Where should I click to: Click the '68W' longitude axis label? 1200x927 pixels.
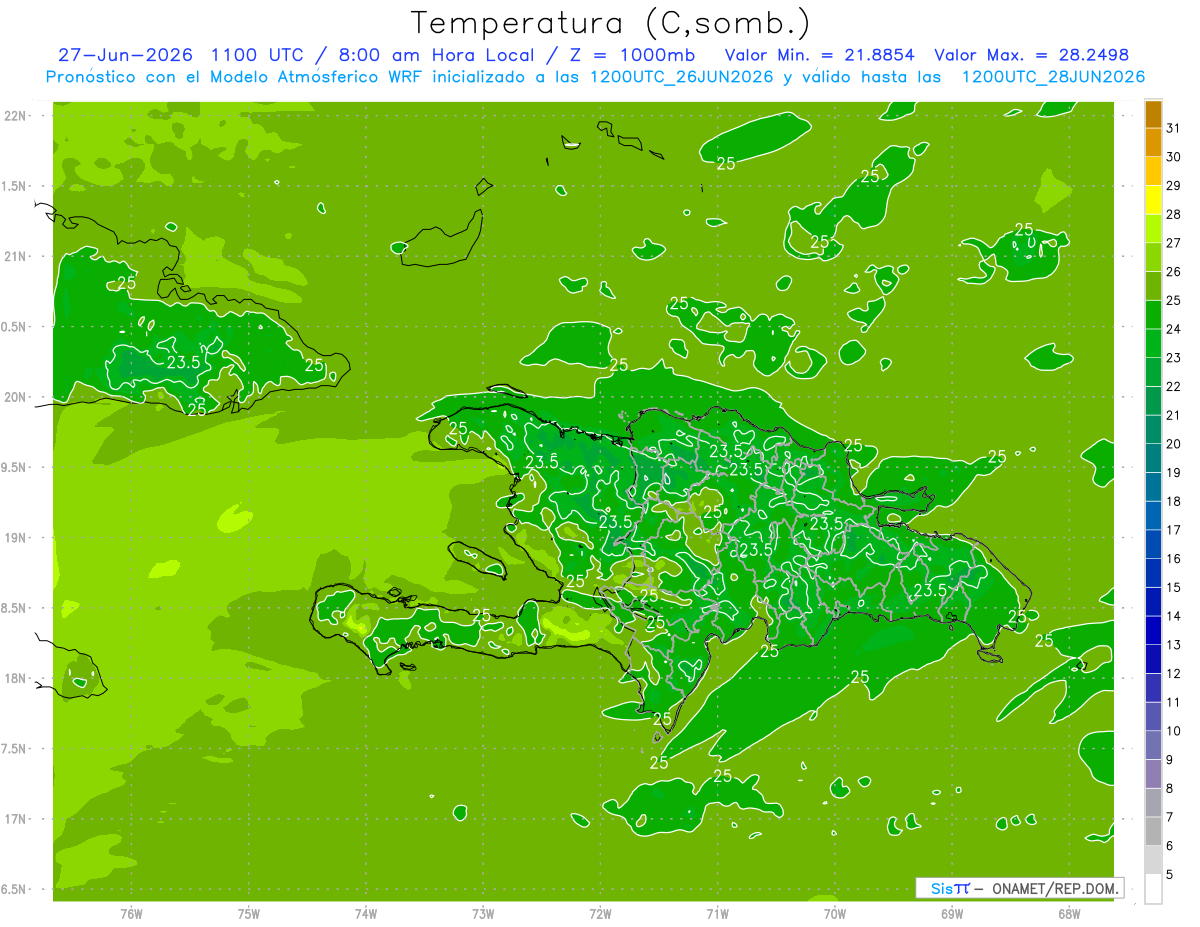[x=1069, y=913]
